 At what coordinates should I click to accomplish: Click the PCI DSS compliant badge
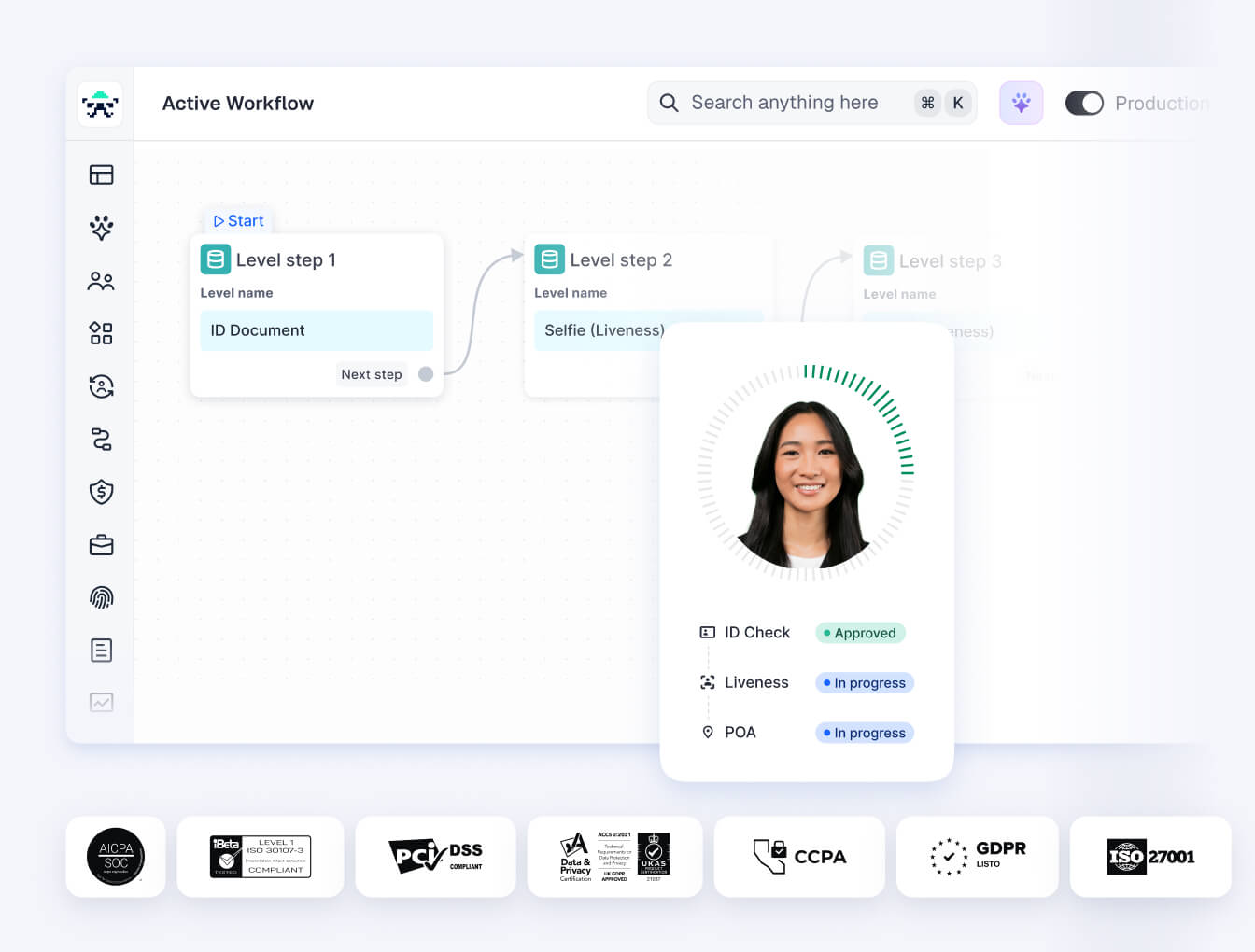click(436, 857)
